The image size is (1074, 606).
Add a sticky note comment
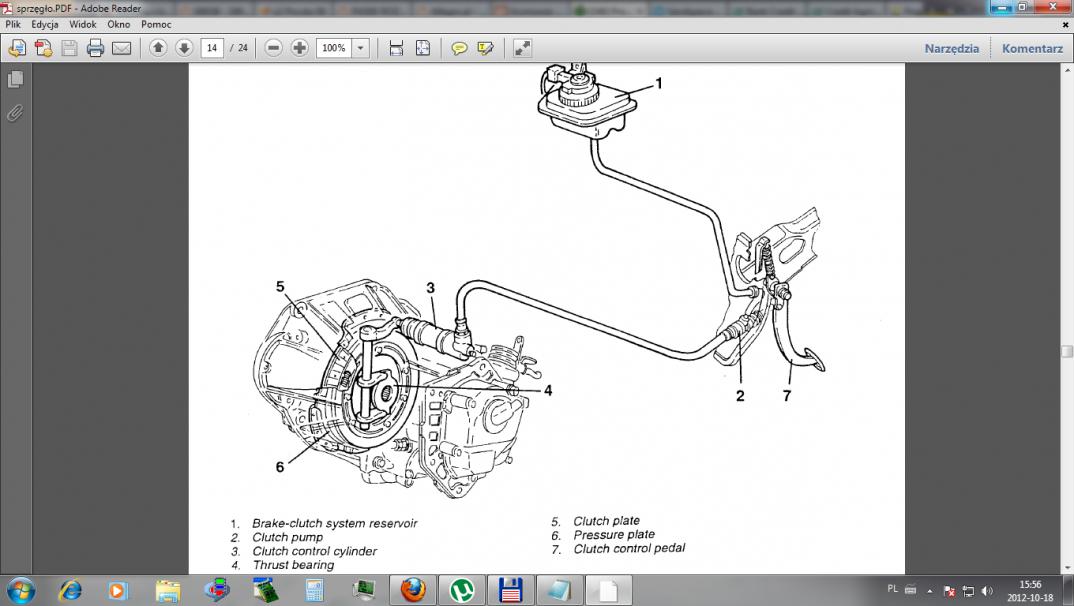tap(459, 48)
